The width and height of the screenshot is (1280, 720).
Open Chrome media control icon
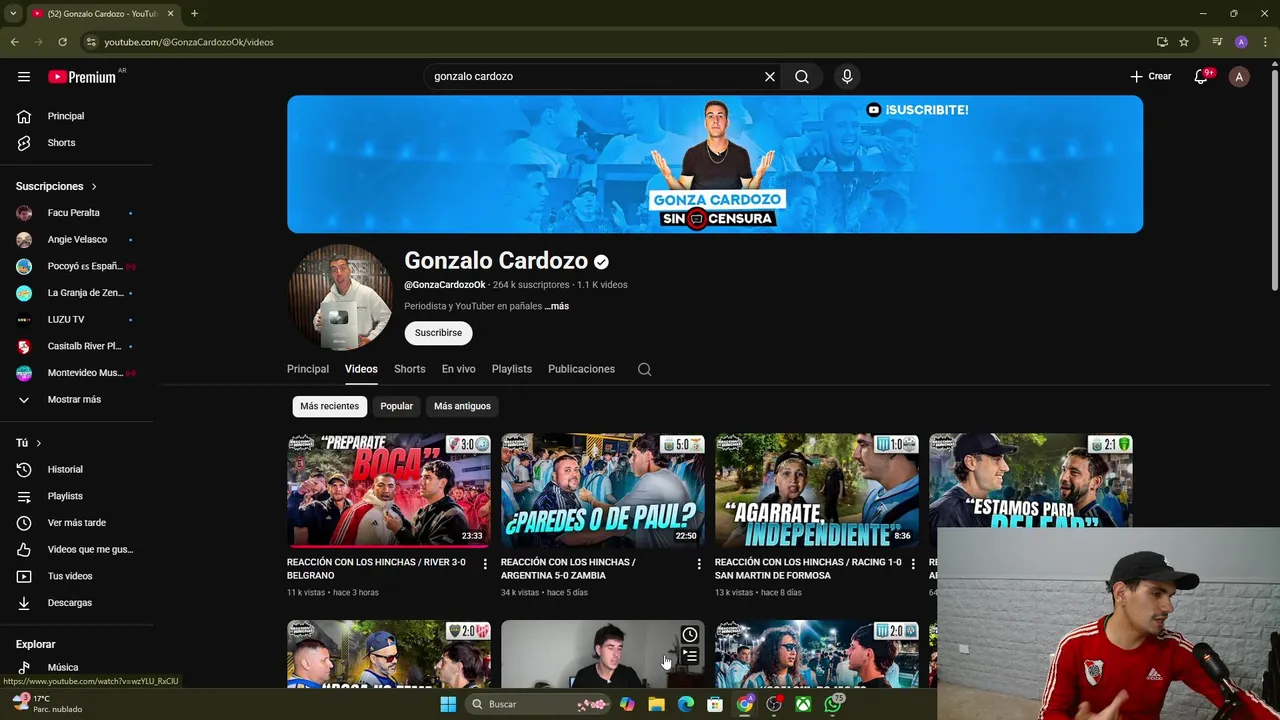[1217, 42]
